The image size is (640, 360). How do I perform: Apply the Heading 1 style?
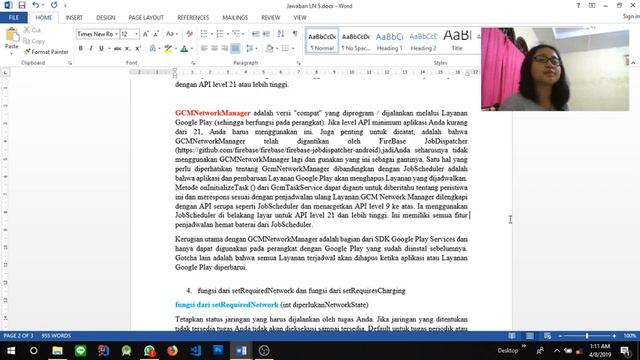[x=389, y=41]
